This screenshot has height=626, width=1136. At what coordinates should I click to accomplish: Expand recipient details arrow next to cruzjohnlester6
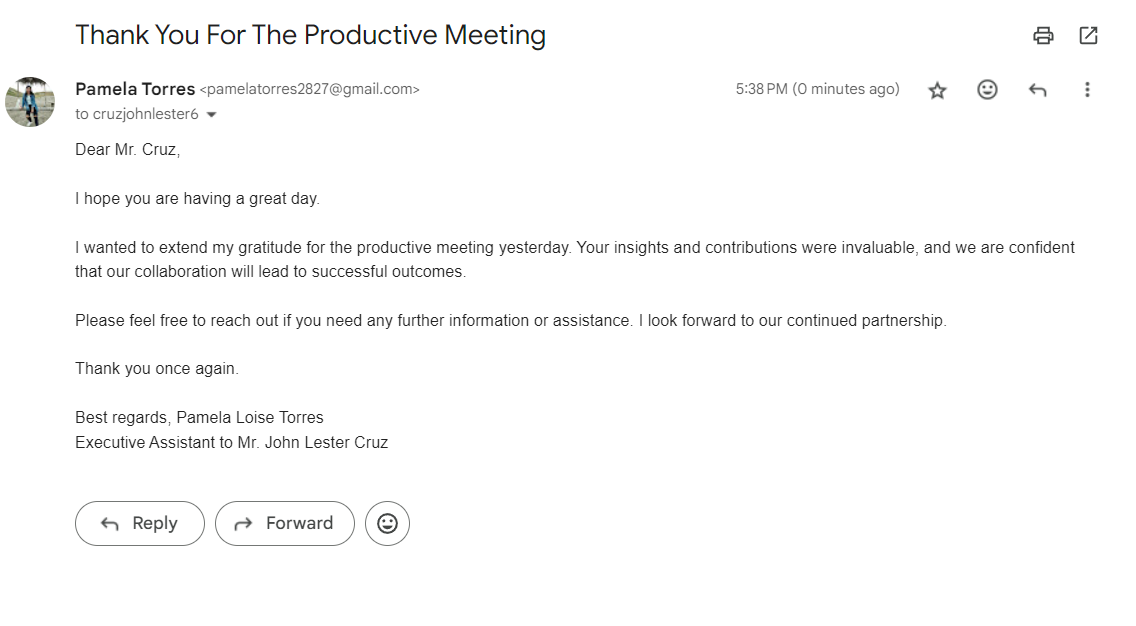211,115
